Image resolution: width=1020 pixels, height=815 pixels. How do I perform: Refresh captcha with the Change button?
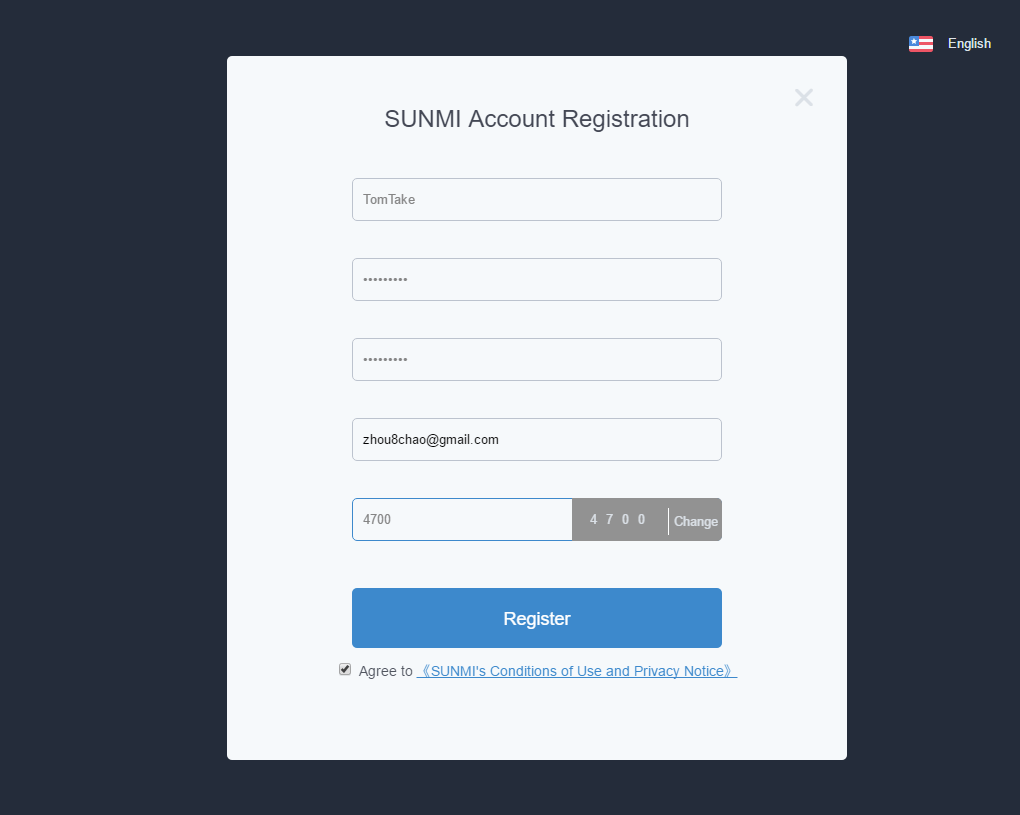click(695, 521)
